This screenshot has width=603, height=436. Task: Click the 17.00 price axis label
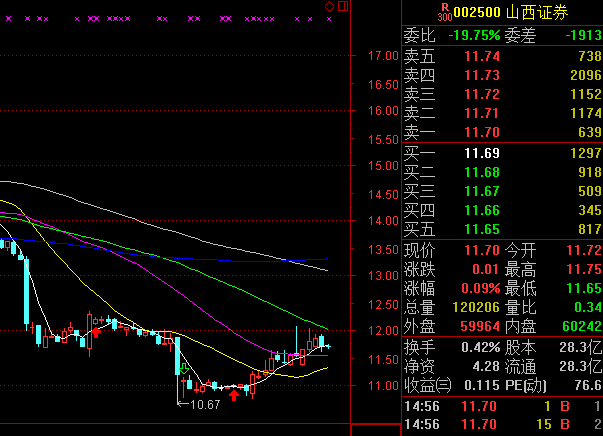(x=383, y=56)
